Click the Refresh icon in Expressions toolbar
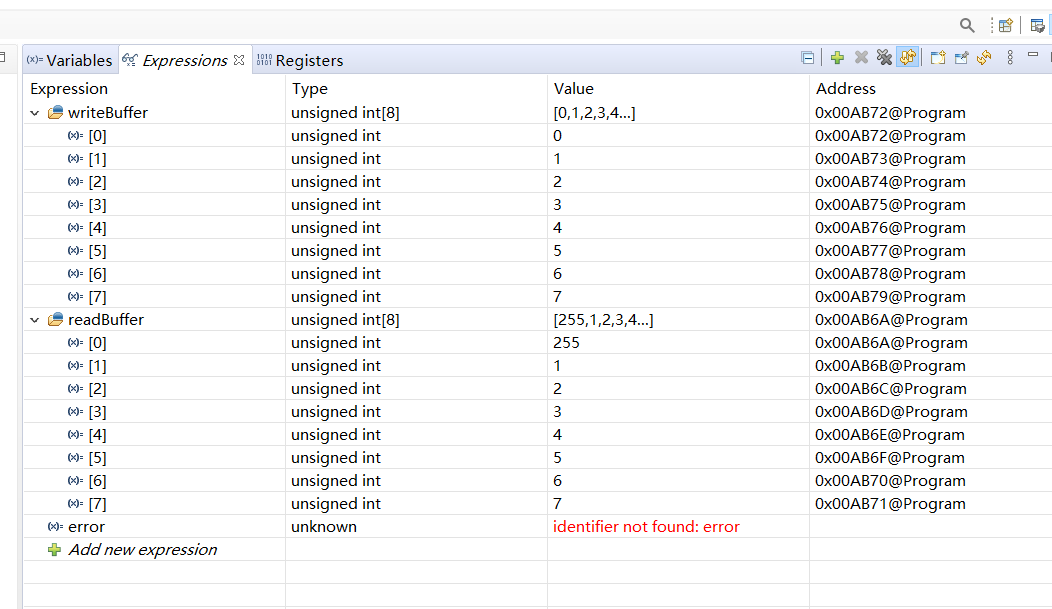 984,58
